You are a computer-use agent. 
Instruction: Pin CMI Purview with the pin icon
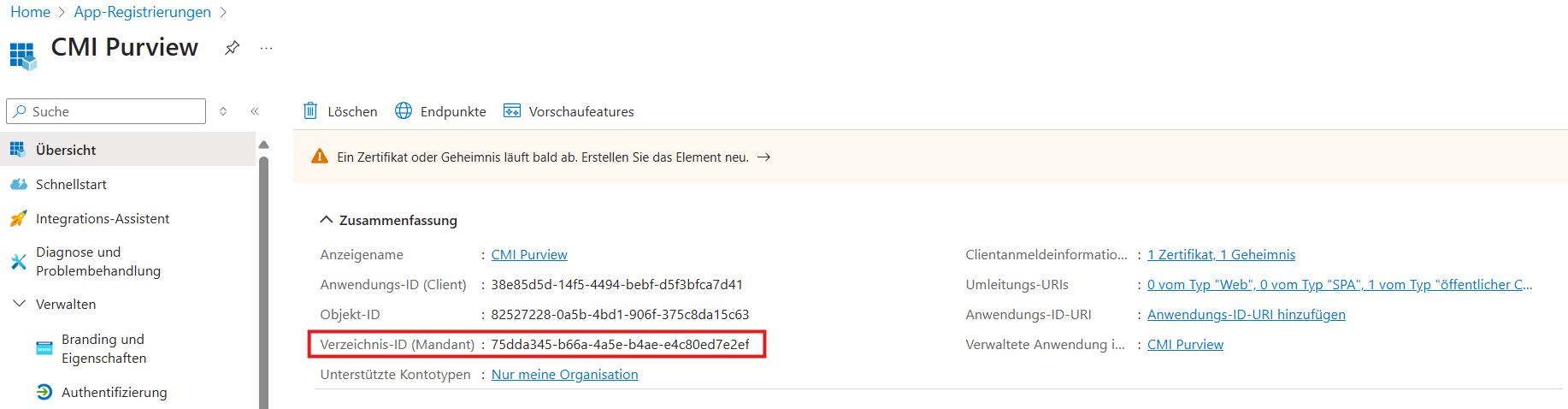232,48
